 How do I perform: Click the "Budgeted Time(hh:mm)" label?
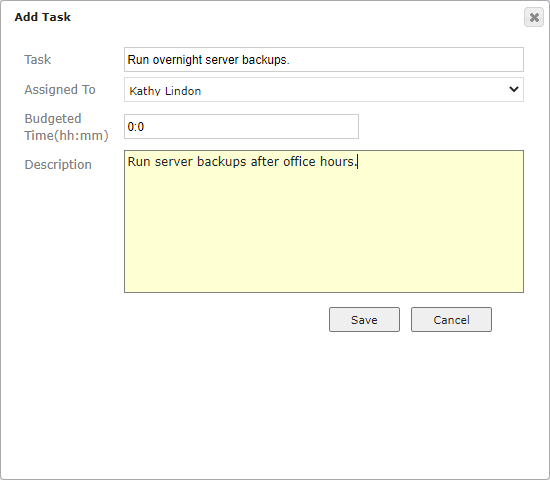tap(66, 127)
